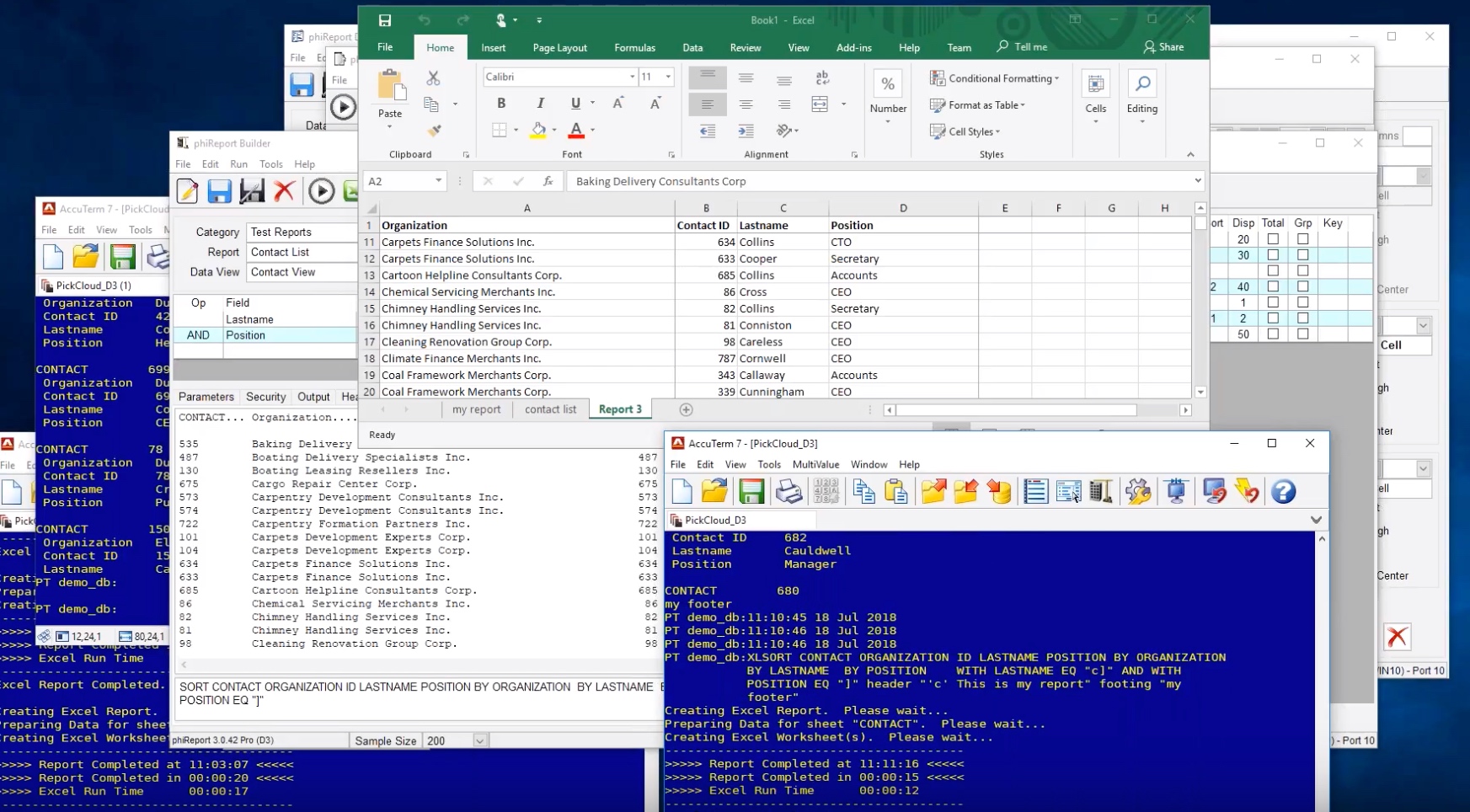Expand Cell Styles dropdown in Excel
Viewport: 1470px width, 812px height.
[x=997, y=132]
